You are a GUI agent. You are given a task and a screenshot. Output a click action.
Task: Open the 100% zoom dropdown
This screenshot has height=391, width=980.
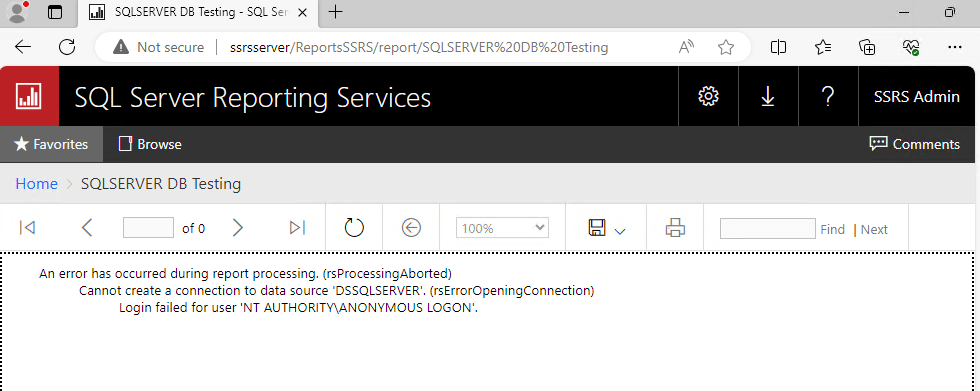[502, 228]
